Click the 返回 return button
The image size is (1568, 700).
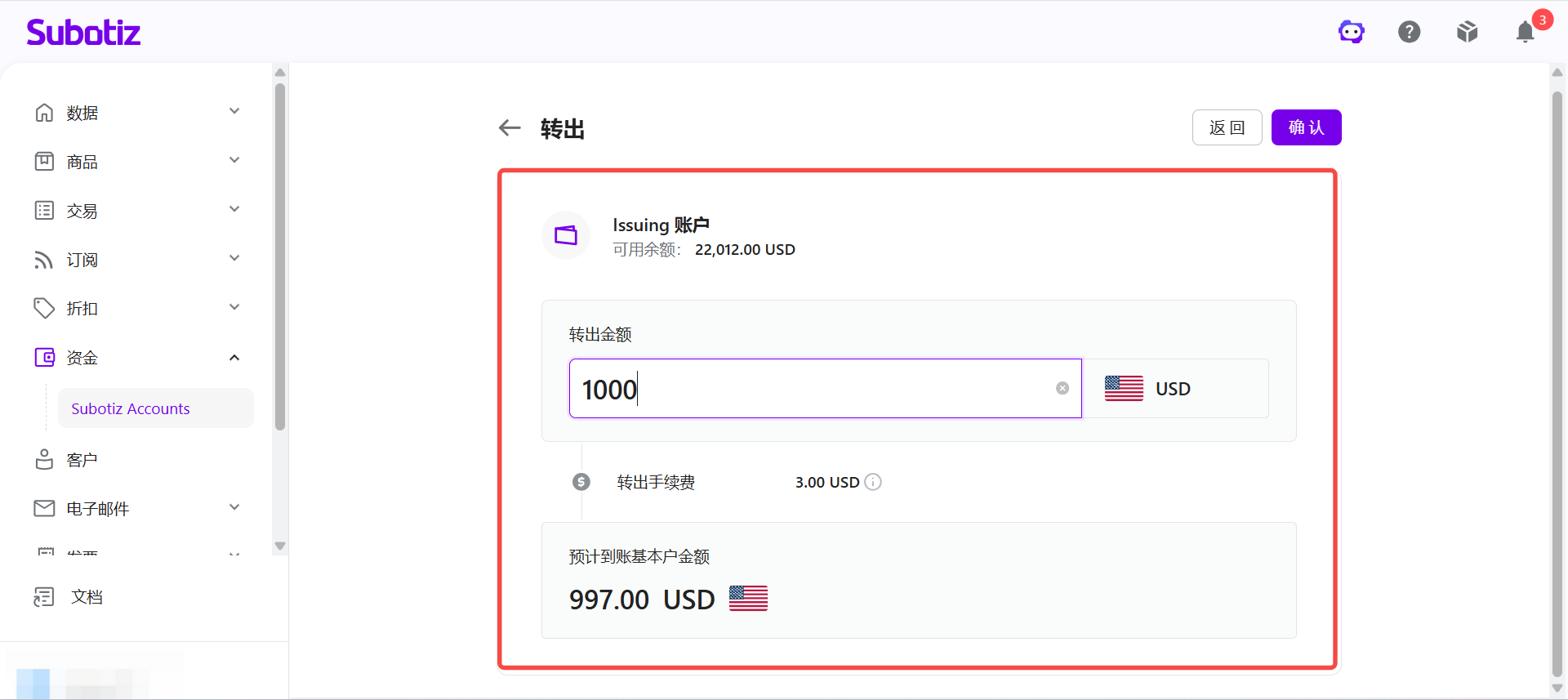1227,127
